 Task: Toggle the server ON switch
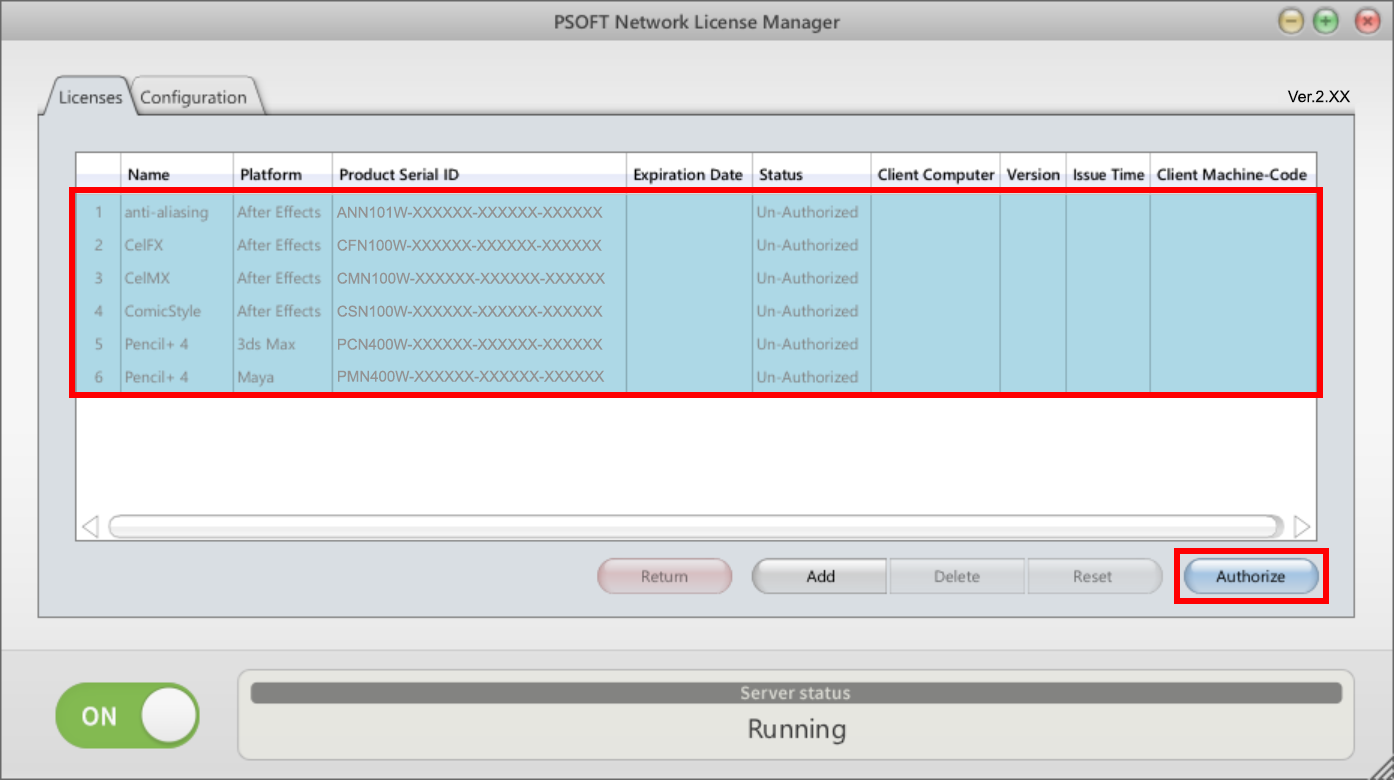127,716
